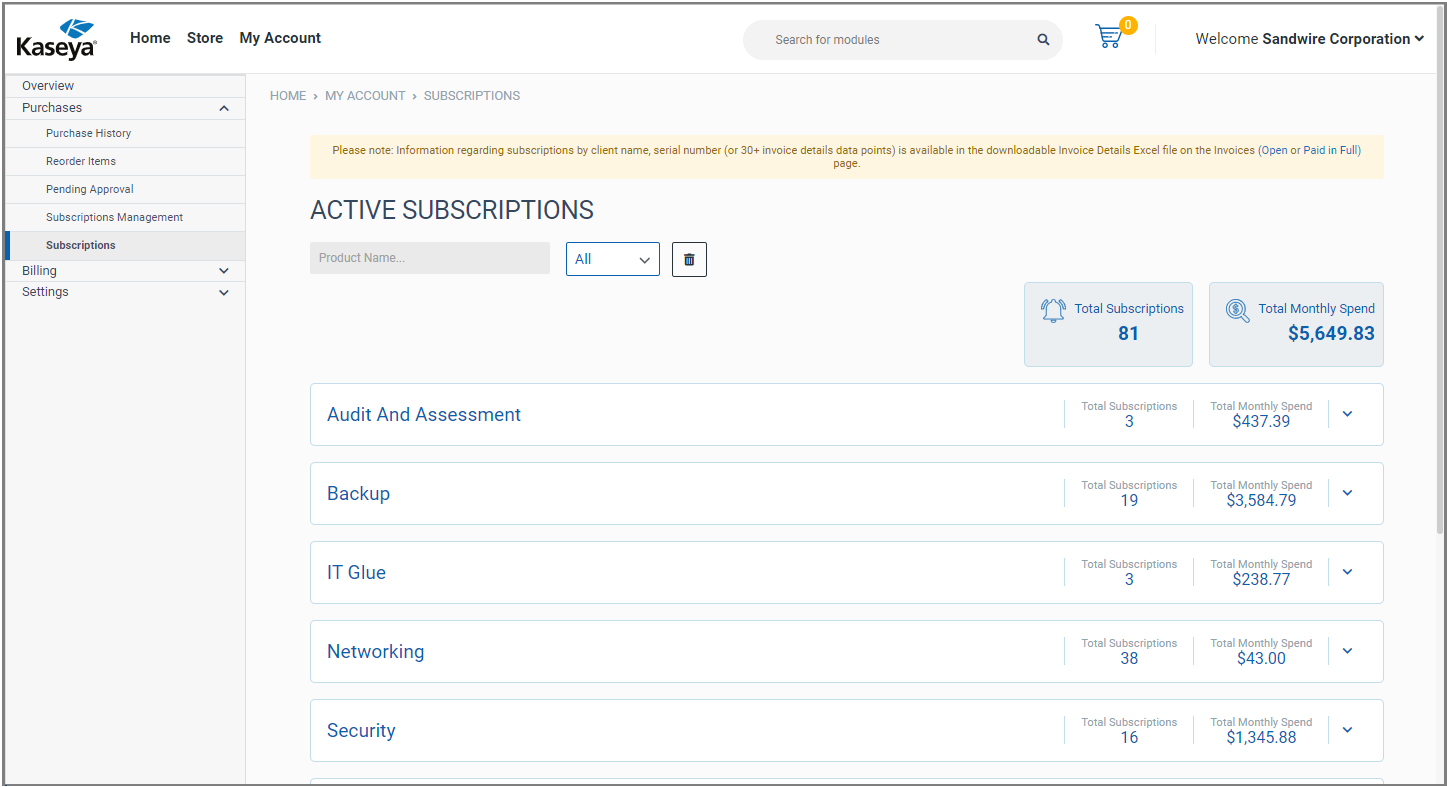This screenshot has width=1447, height=787.
Task: Click the Product Name filter field
Action: click(x=429, y=258)
